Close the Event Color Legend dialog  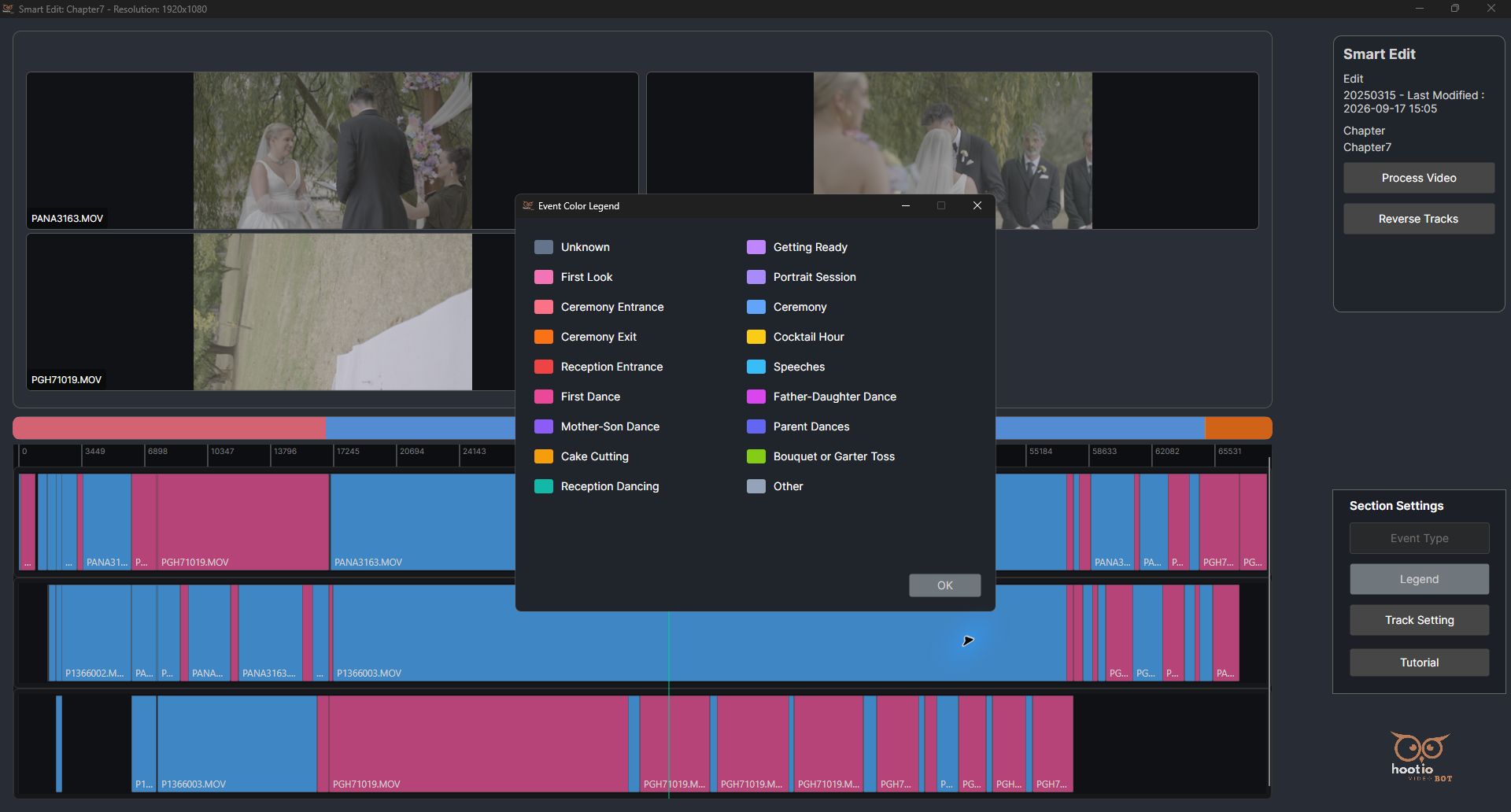pos(977,205)
